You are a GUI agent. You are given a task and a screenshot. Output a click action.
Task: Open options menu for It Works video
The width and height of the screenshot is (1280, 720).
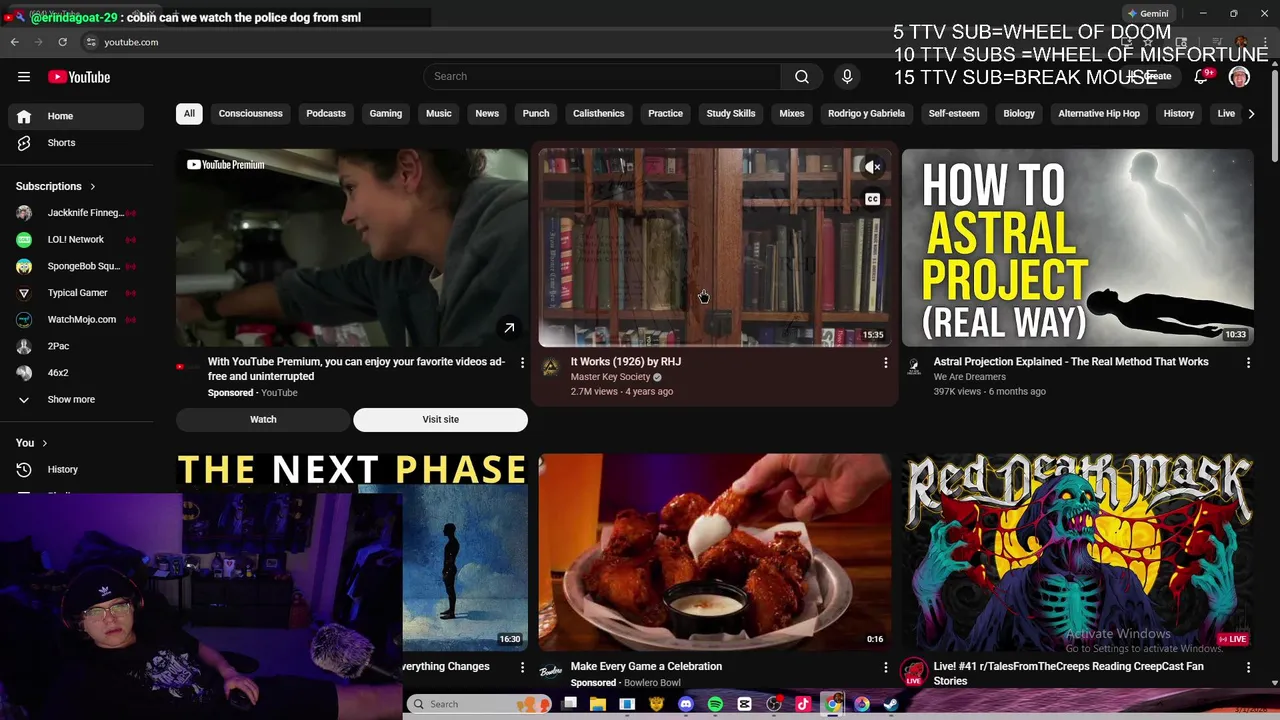[x=885, y=363]
